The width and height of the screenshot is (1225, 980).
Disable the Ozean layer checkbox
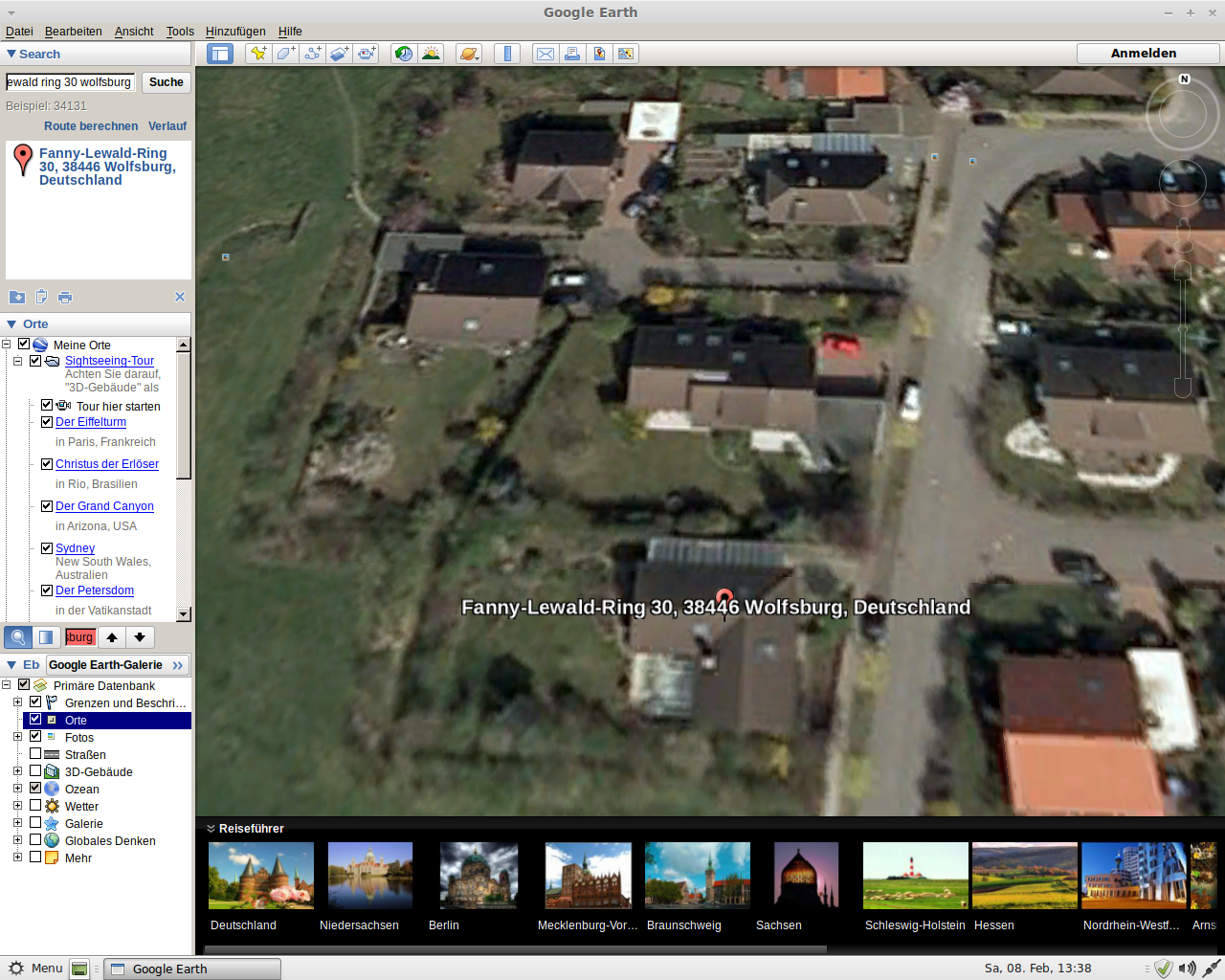35,788
